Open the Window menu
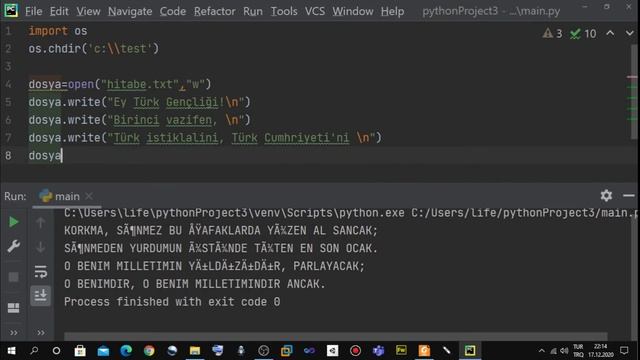640x360 pixels. pyautogui.click(x=353, y=11)
